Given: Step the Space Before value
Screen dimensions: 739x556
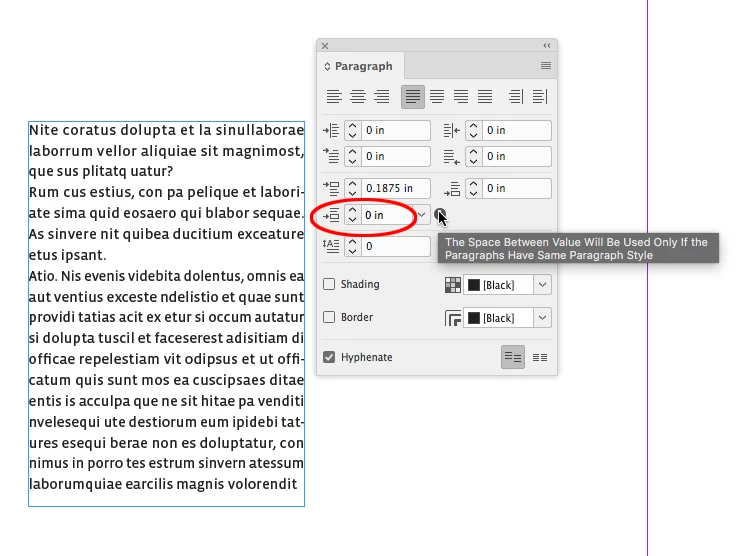Looking at the screenshot, I should point(353,188).
